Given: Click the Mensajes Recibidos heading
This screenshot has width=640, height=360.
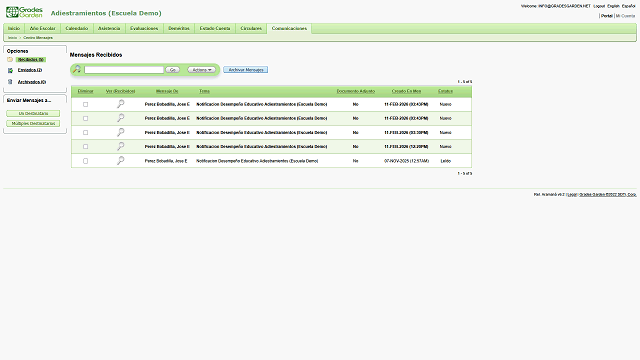Looking at the screenshot, I should [x=96, y=55].
